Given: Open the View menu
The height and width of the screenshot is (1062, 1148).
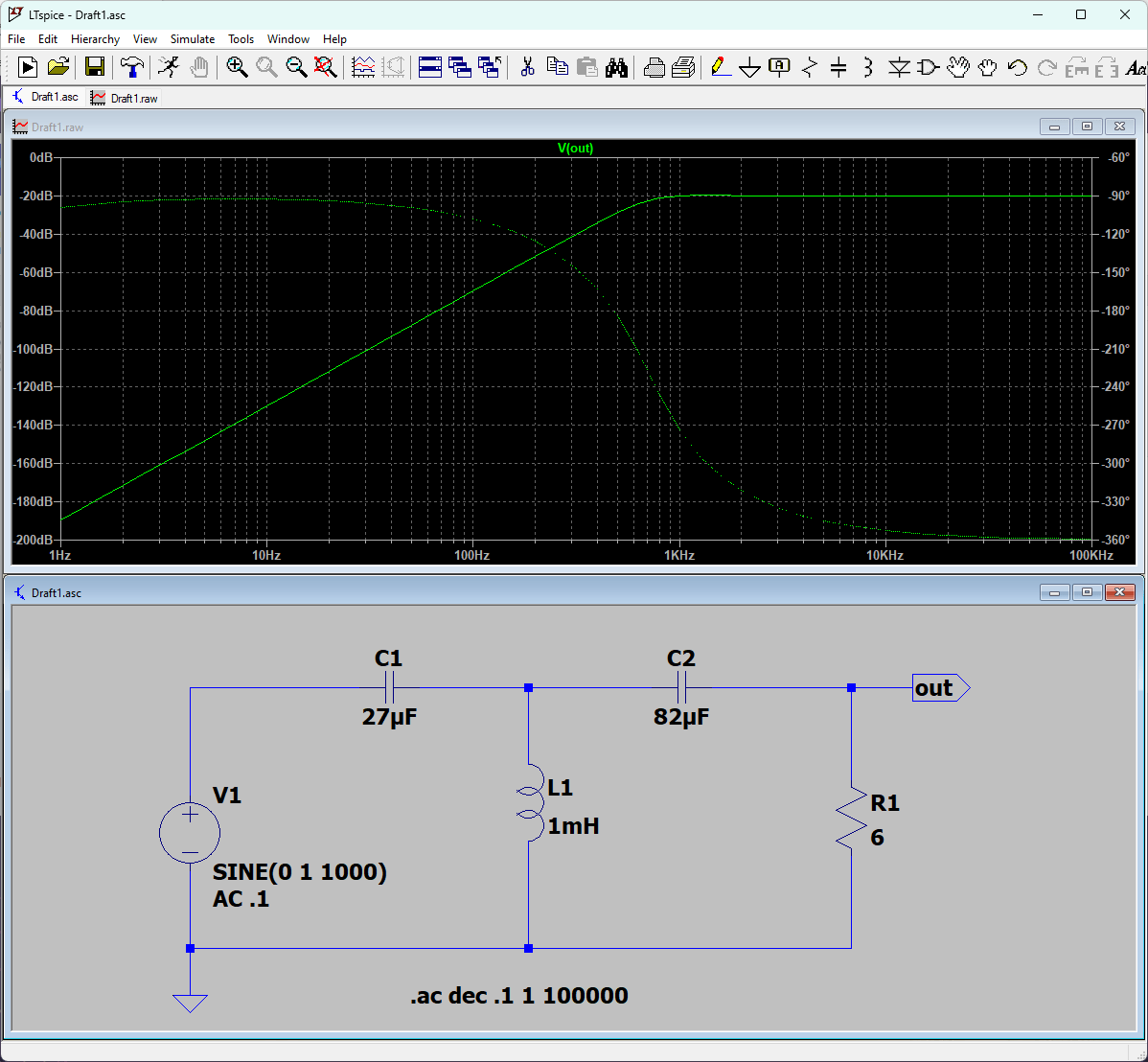Looking at the screenshot, I should pos(145,38).
